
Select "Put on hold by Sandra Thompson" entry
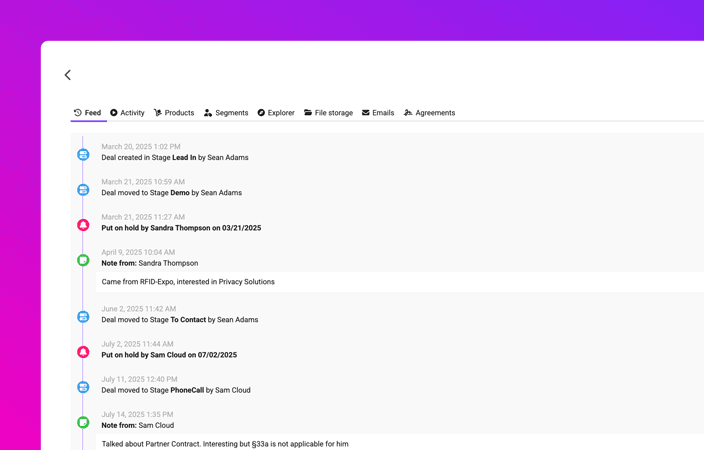(x=181, y=228)
